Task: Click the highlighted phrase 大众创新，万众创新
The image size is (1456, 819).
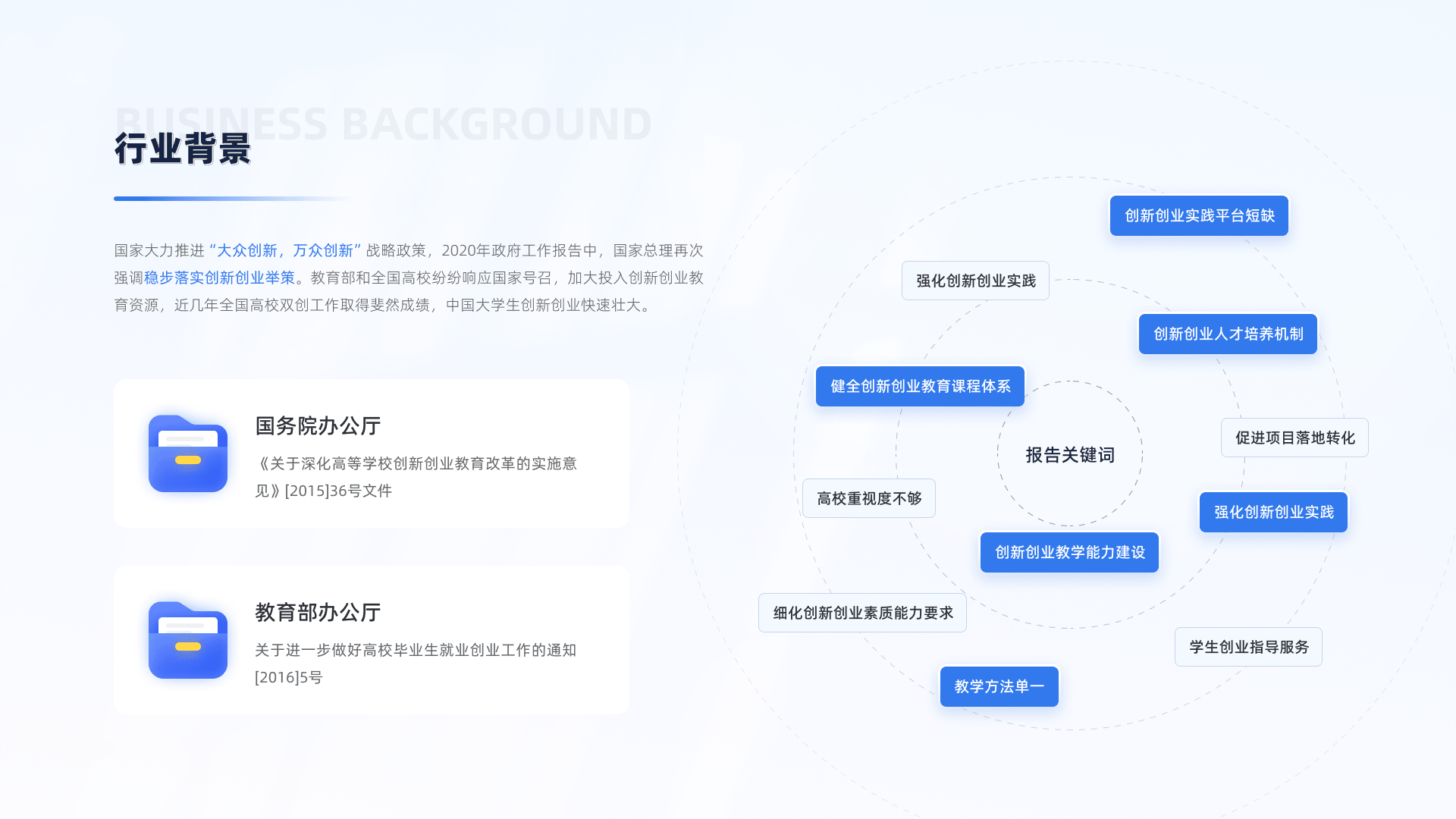Action: (x=285, y=251)
